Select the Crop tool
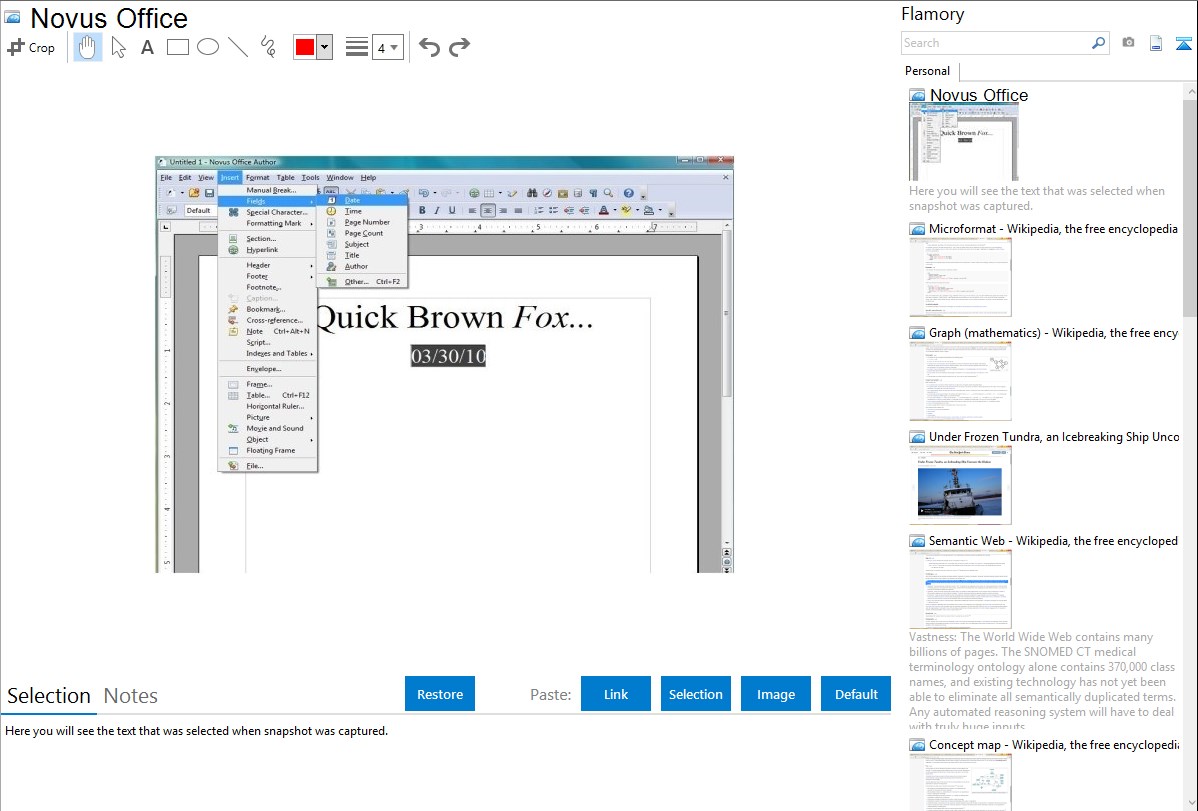Image resolution: width=1198 pixels, height=811 pixels. [31, 47]
